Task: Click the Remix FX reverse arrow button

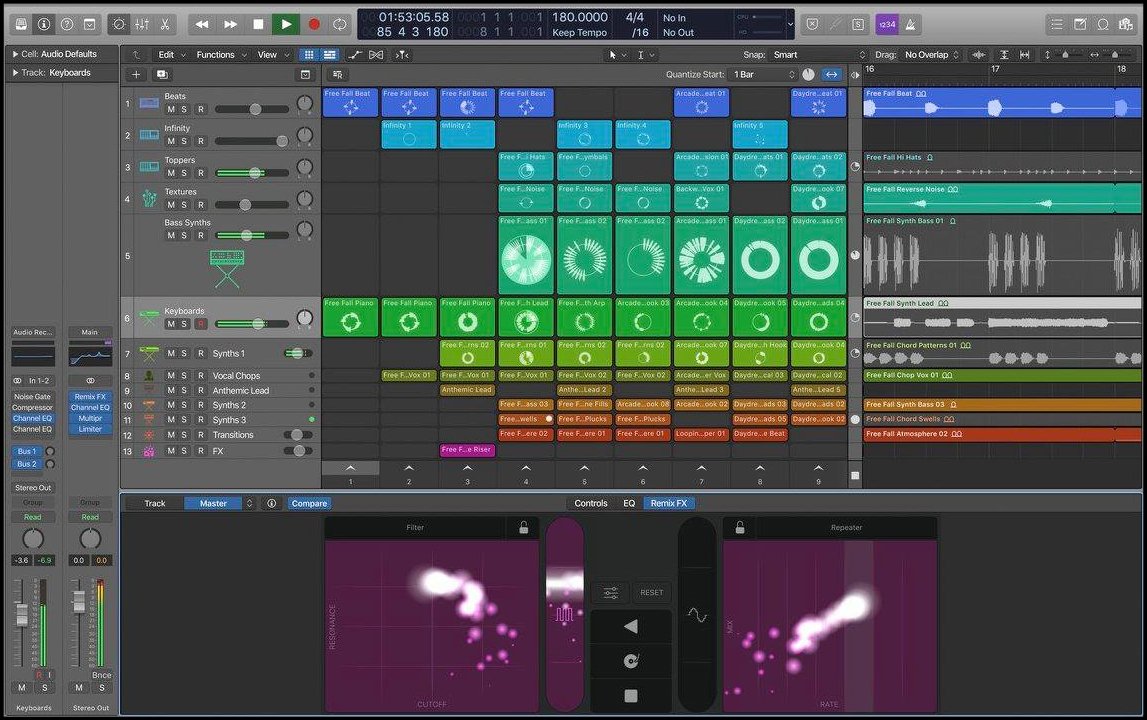Action: [x=630, y=627]
